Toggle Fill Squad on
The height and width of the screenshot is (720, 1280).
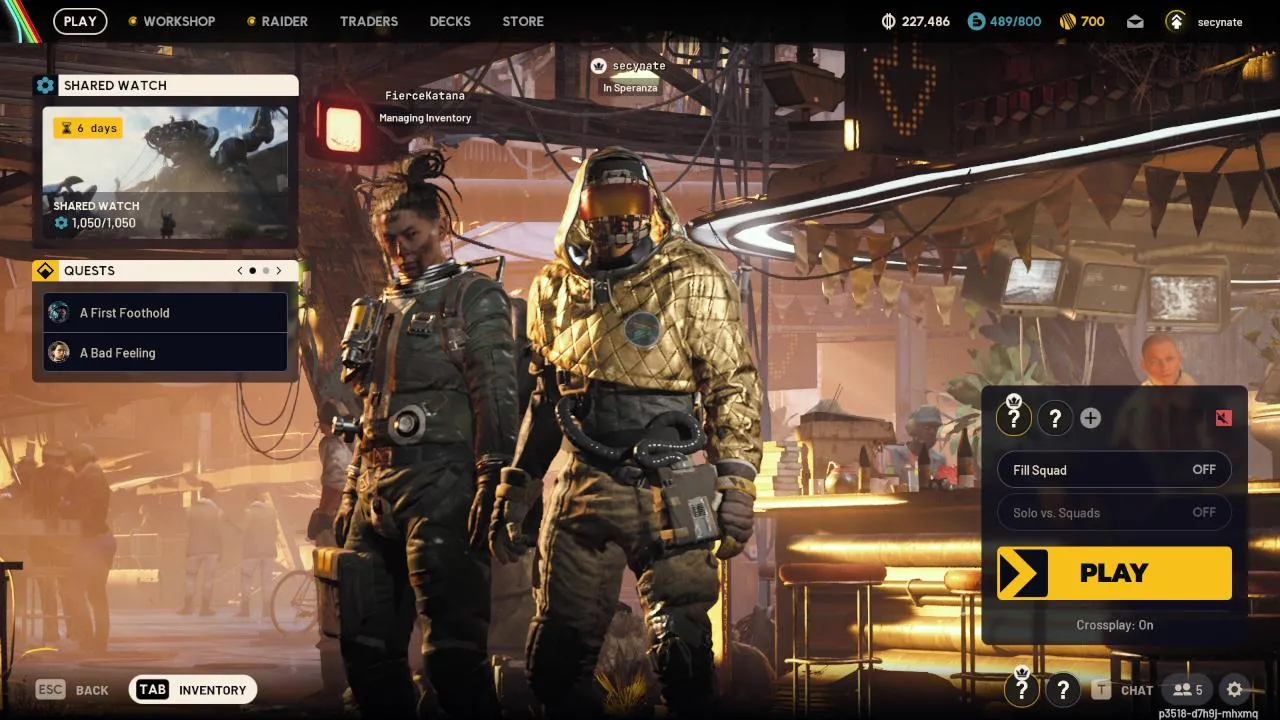click(x=1114, y=470)
